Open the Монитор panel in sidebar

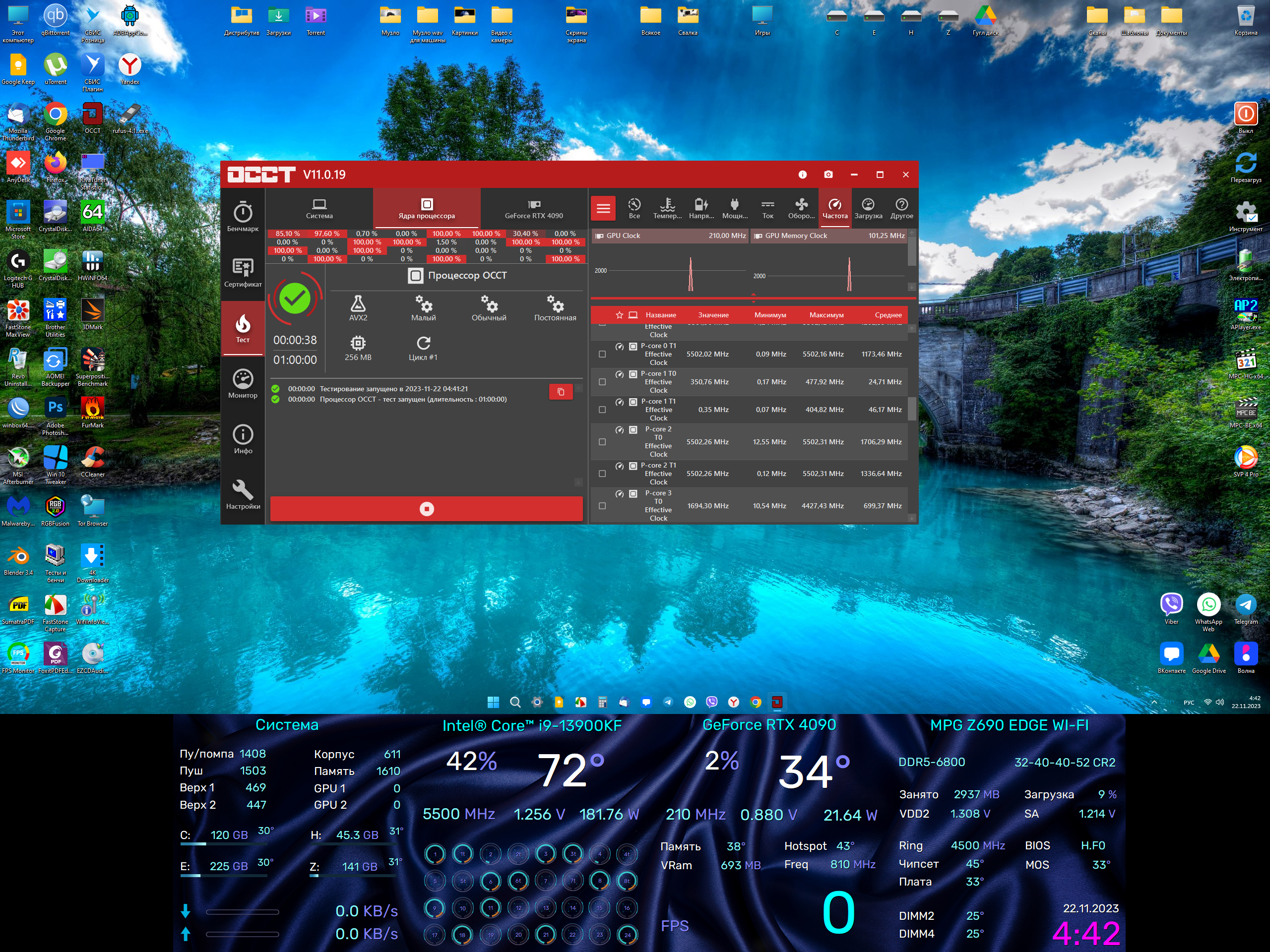[242, 383]
